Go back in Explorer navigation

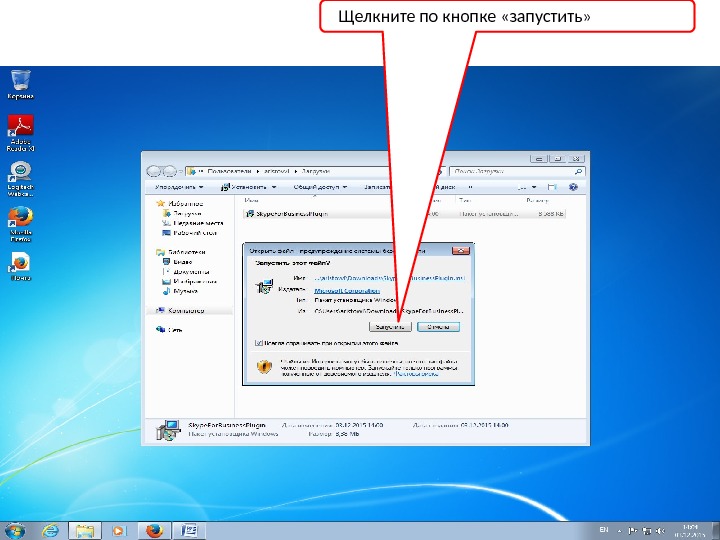pyautogui.click(x=153, y=171)
